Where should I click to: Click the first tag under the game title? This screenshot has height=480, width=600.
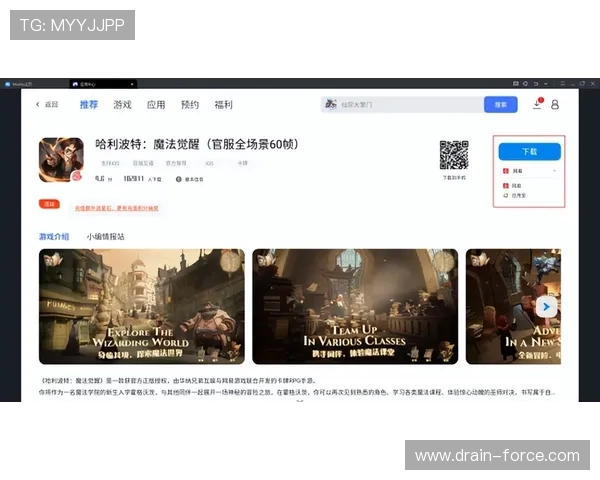pos(110,163)
